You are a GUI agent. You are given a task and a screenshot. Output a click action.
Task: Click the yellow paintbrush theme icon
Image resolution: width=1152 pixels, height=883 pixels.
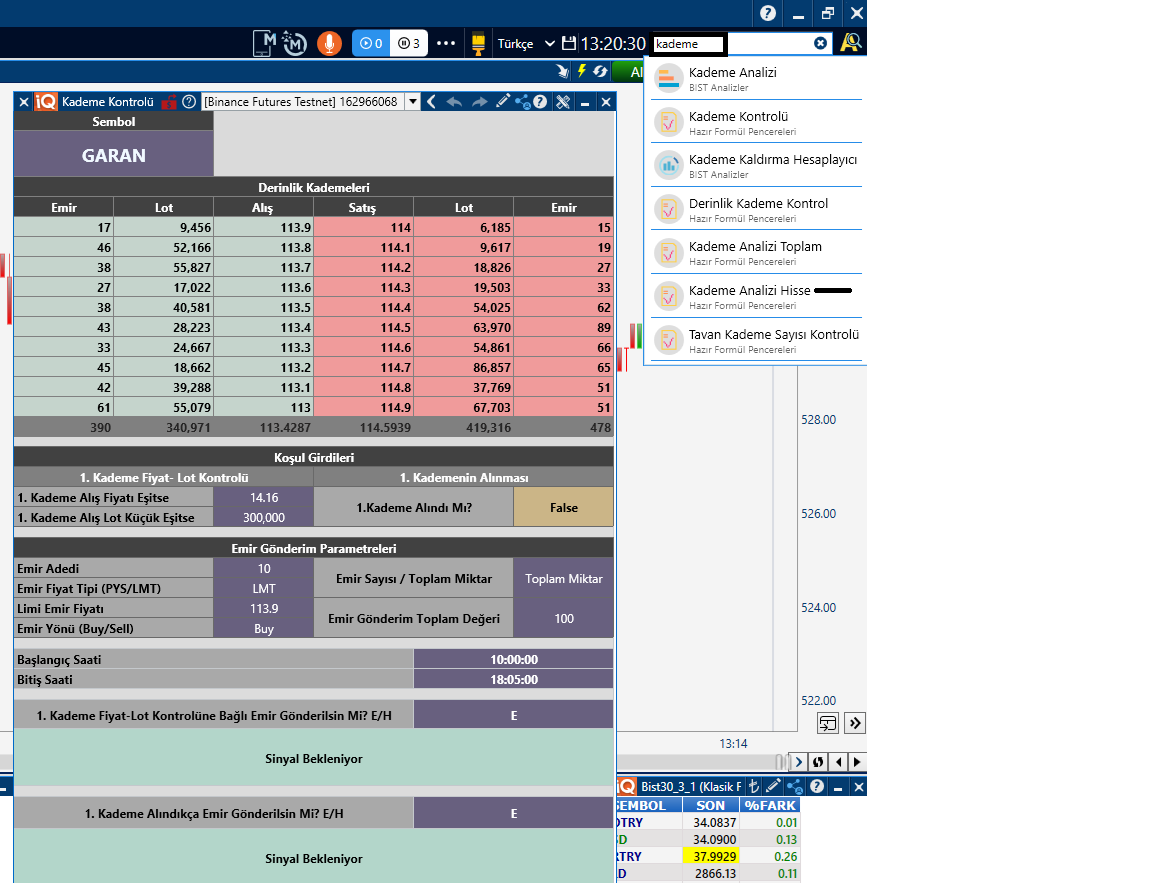click(x=478, y=43)
